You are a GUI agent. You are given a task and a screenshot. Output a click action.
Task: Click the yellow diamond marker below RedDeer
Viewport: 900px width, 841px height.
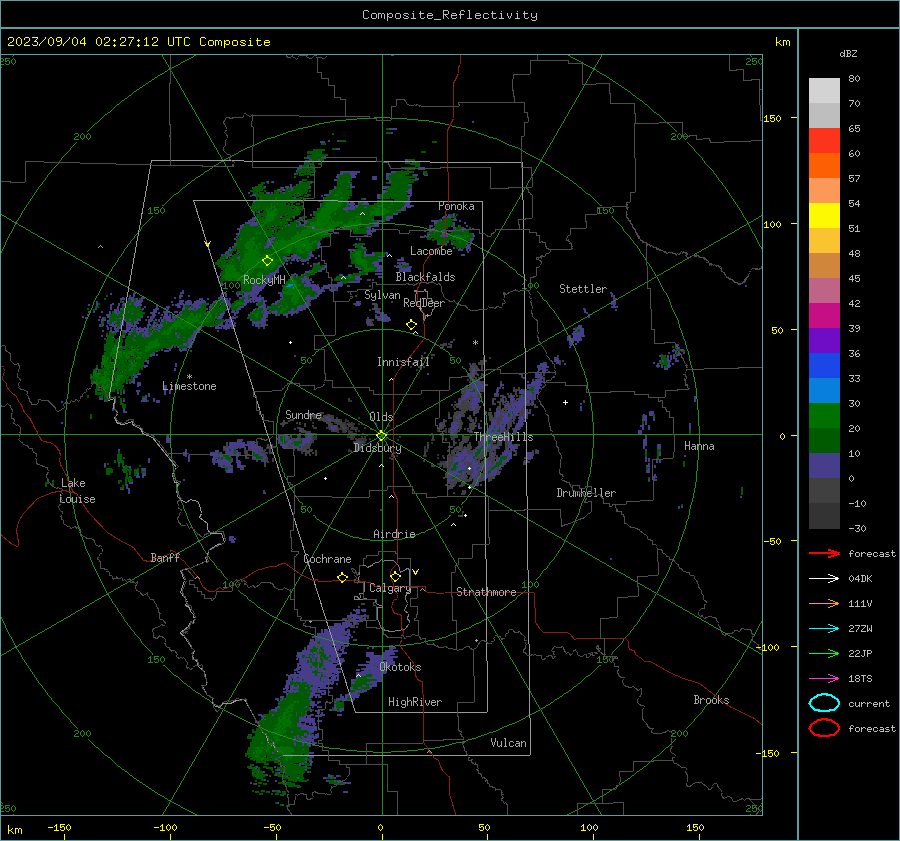(411, 325)
